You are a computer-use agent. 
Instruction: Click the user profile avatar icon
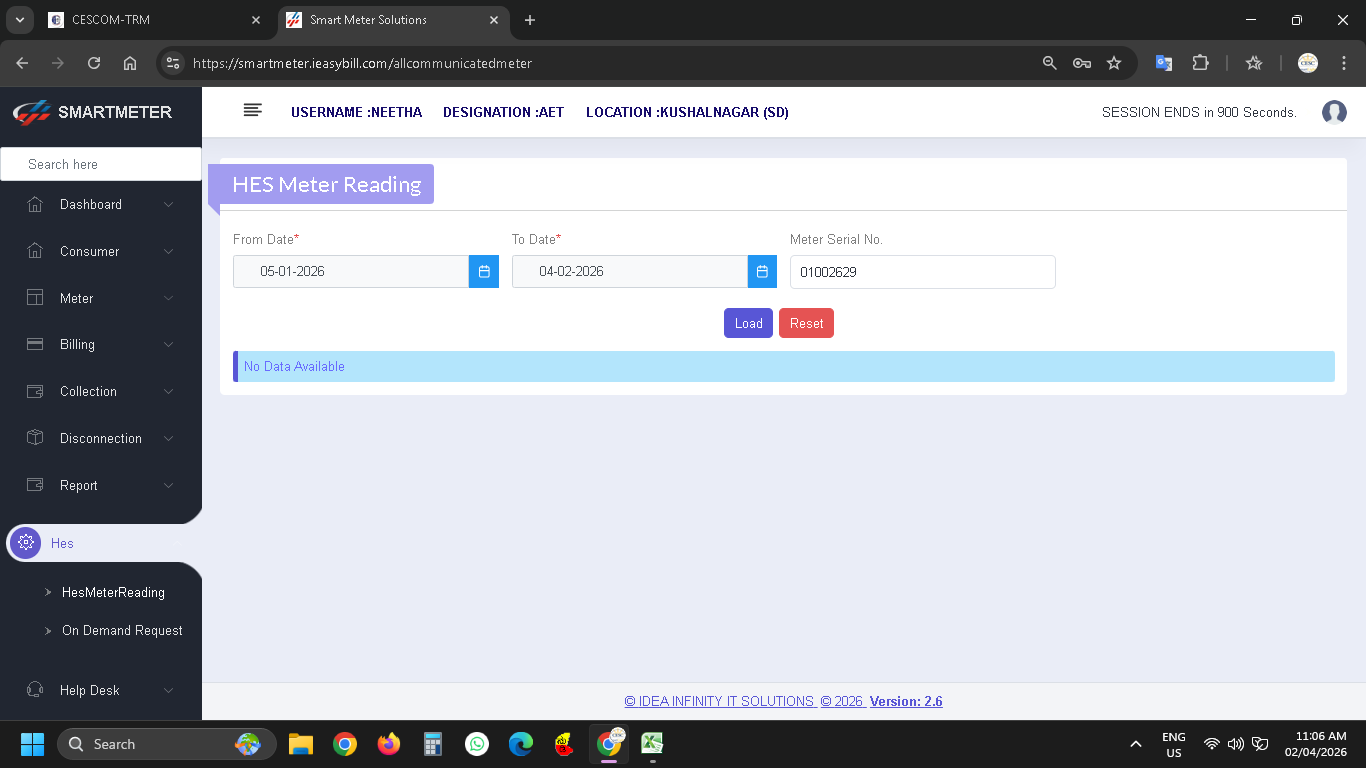pyautogui.click(x=1334, y=112)
